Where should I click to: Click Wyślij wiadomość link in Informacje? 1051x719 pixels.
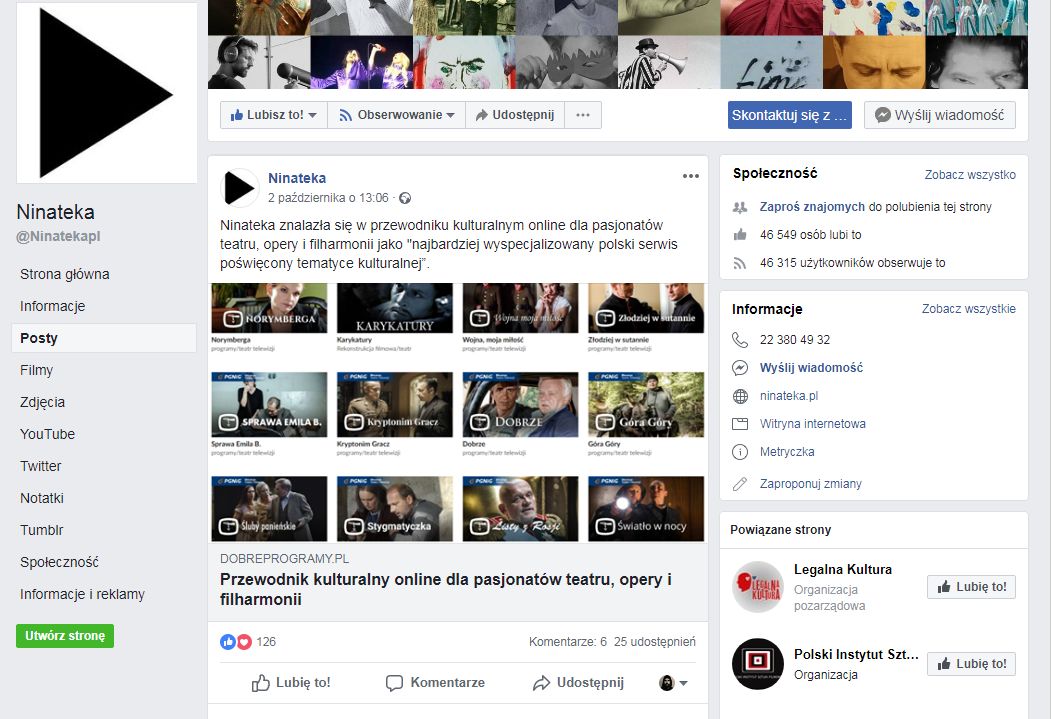[x=811, y=368]
